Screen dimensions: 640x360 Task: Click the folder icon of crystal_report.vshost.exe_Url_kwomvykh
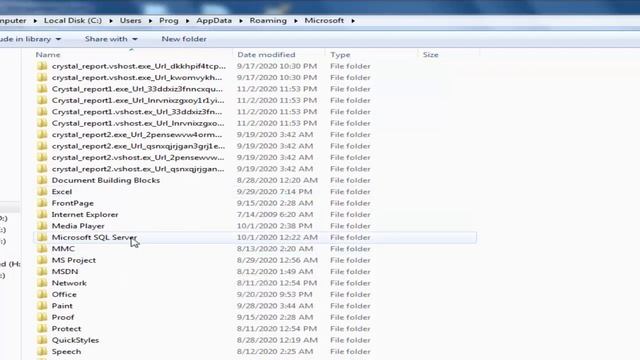[x=42, y=77]
